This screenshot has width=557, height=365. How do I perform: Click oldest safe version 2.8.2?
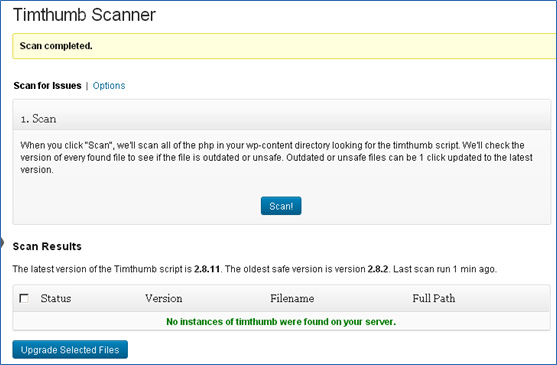pos(378,269)
